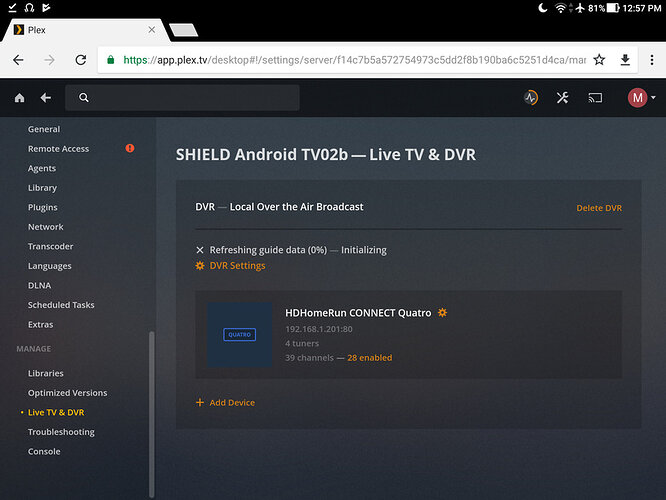This screenshot has height=500, width=666.
Task: Expand the account dropdown arrow
Action: (653, 97)
